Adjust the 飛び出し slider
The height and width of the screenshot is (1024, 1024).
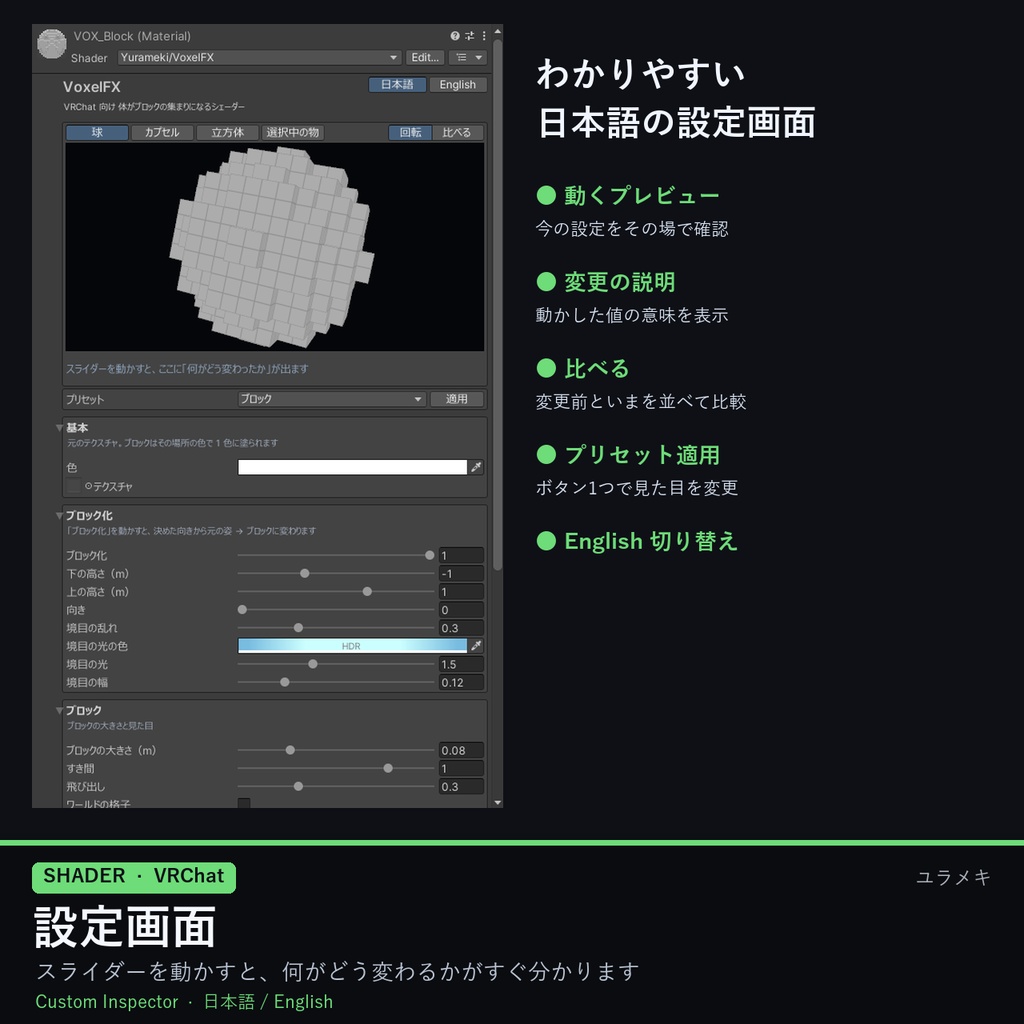point(336,786)
